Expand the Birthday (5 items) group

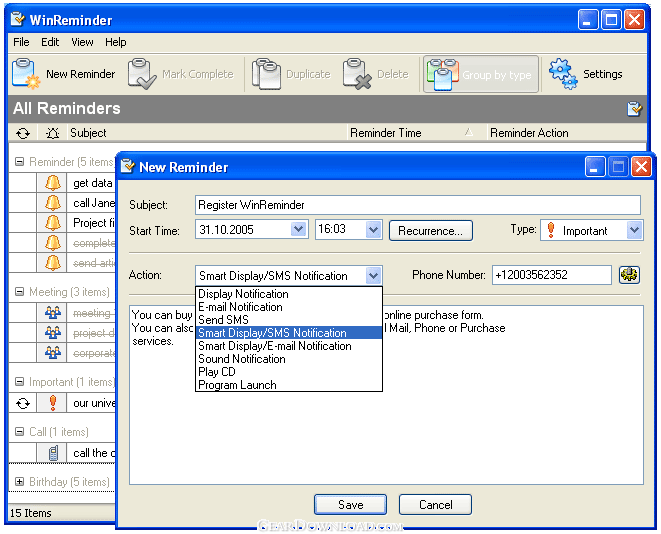point(19,481)
